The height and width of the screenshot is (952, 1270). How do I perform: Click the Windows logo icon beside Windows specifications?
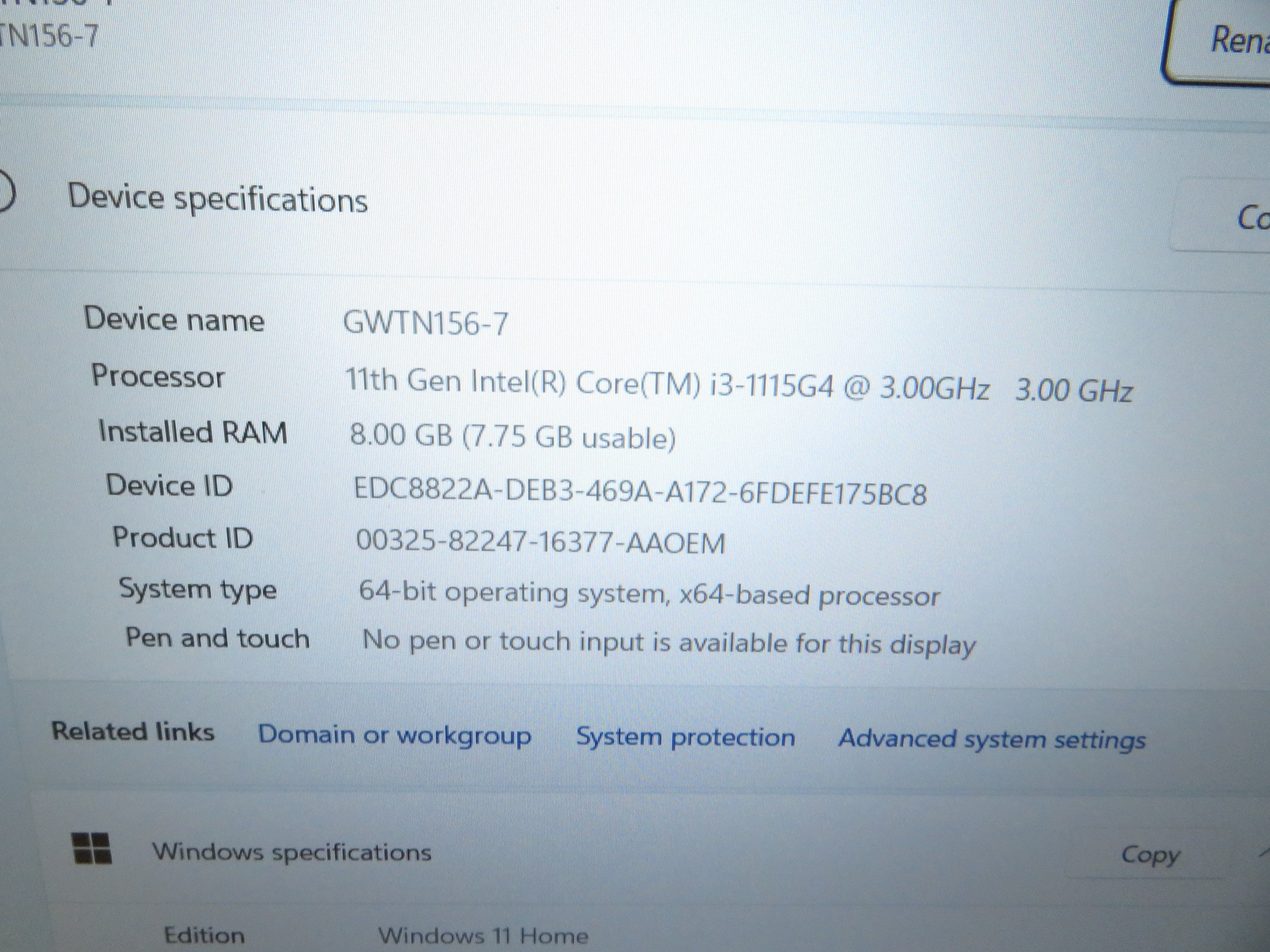click(92, 848)
